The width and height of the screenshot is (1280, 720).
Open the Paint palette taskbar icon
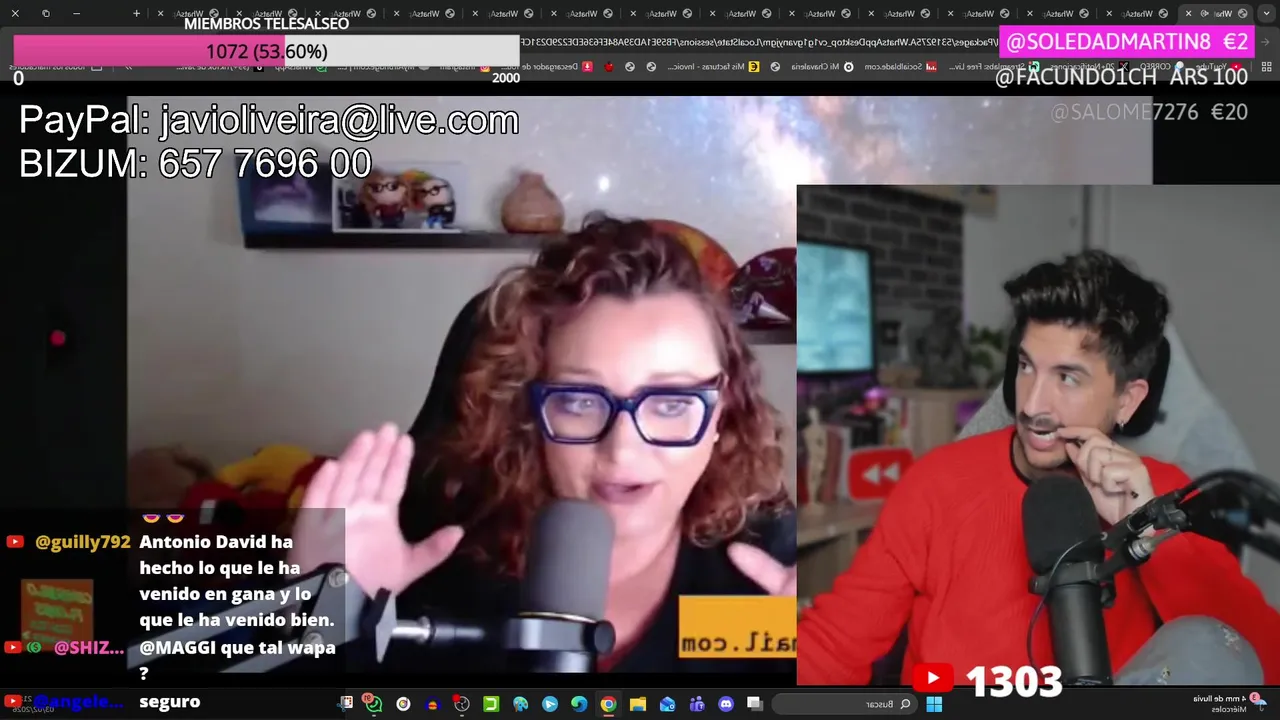(519, 704)
